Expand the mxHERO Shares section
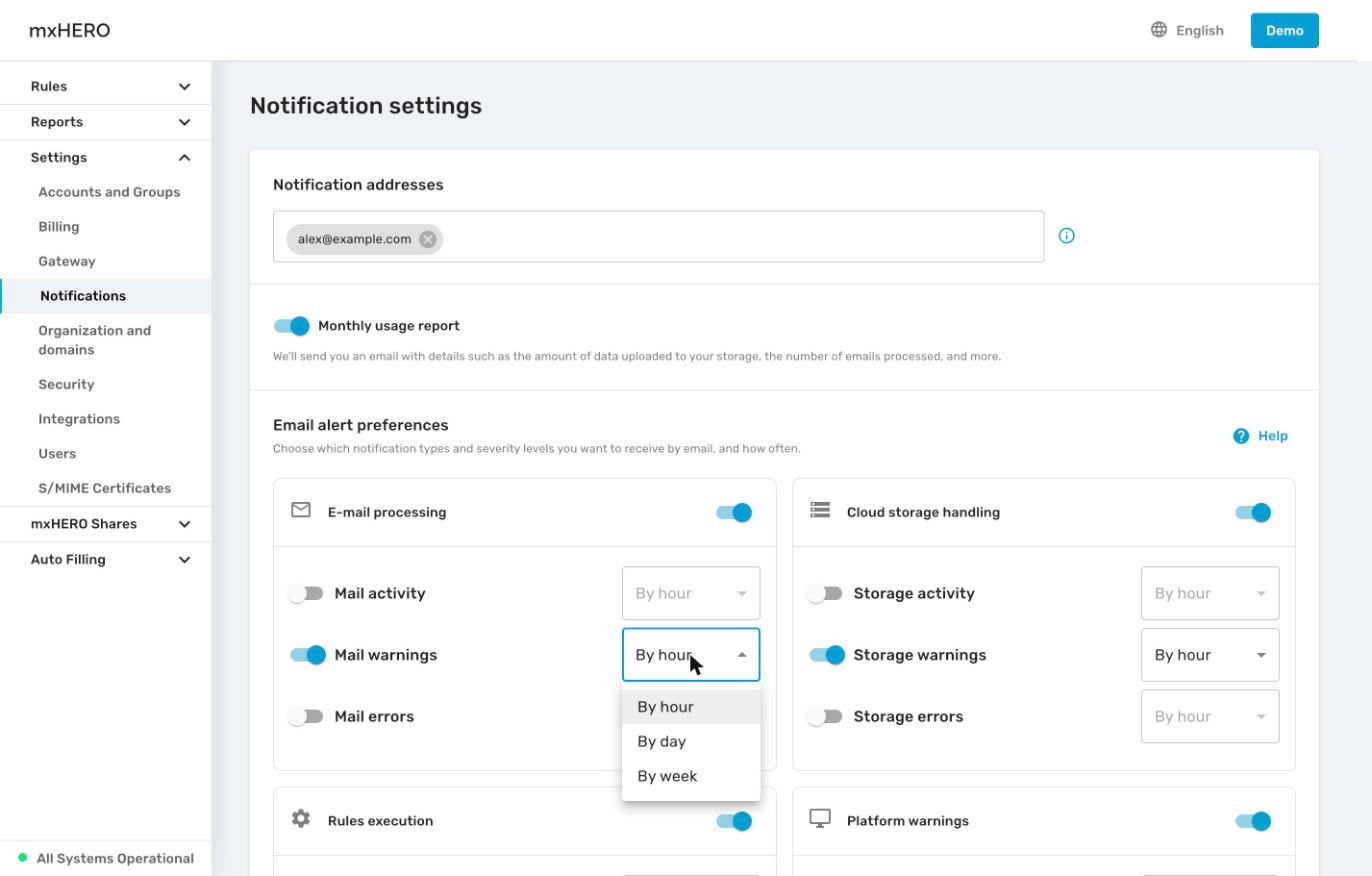Image resolution: width=1372 pixels, height=876 pixels. click(105, 524)
